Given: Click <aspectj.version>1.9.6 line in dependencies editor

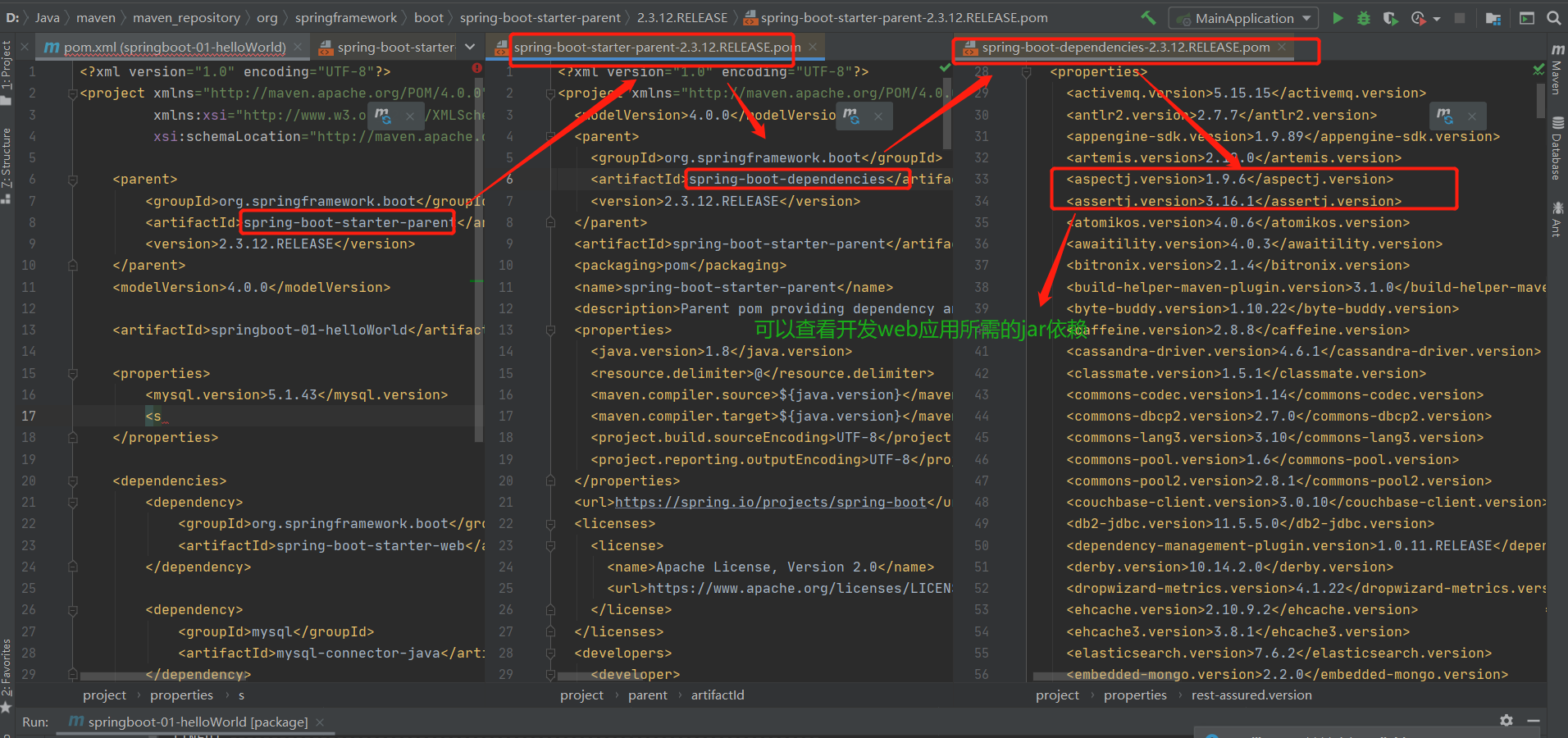Looking at the screenshot, I should [x=1229, y=180].
